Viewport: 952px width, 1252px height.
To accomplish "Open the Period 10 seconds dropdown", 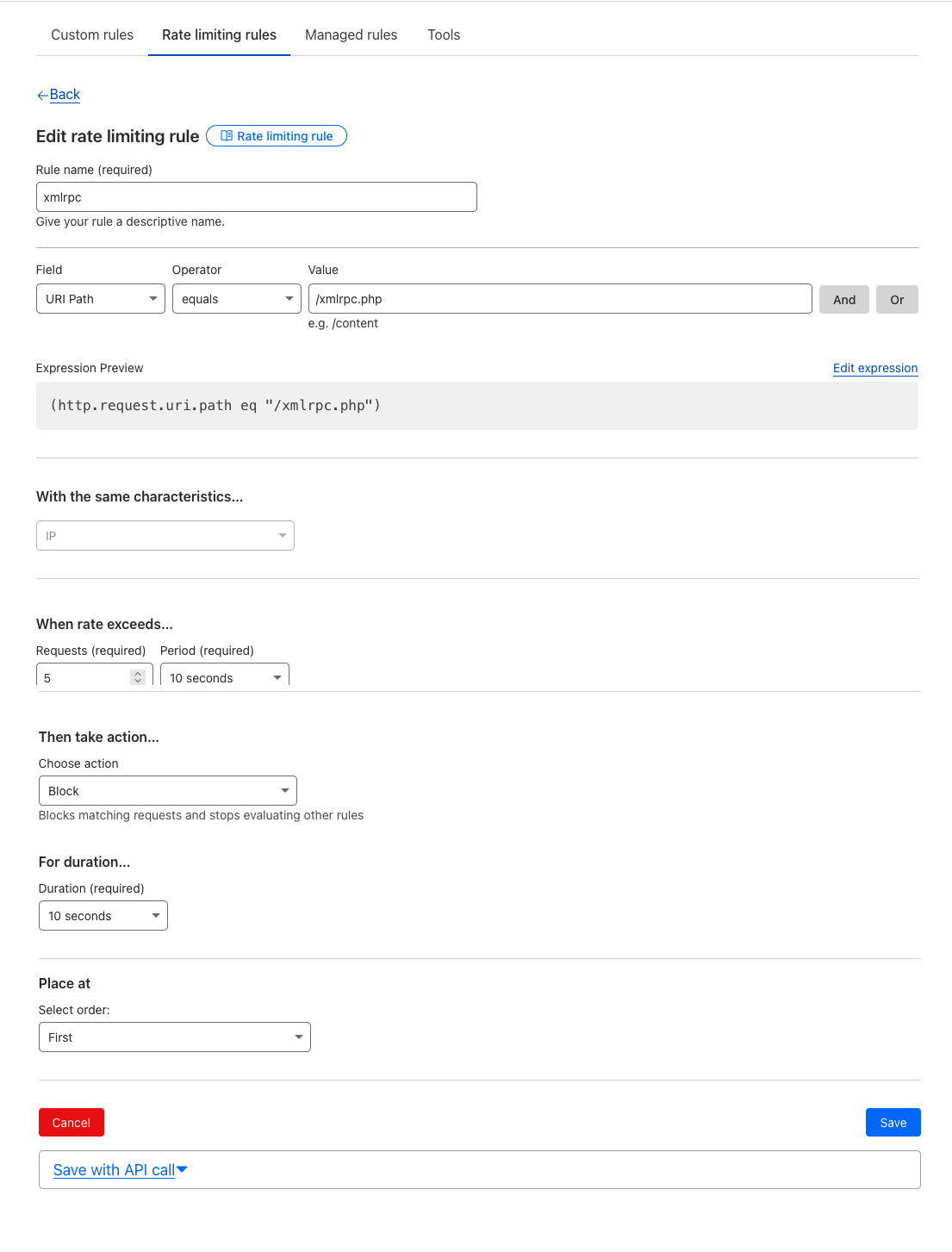I will point(225,676).
